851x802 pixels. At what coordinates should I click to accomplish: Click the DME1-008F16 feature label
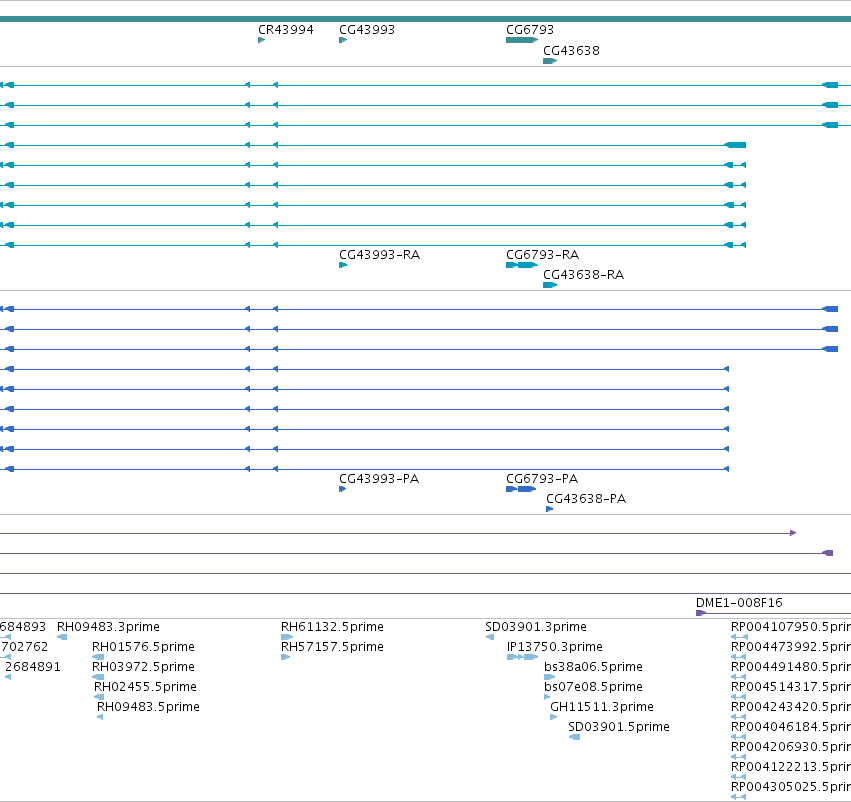(x=739, y=602)
